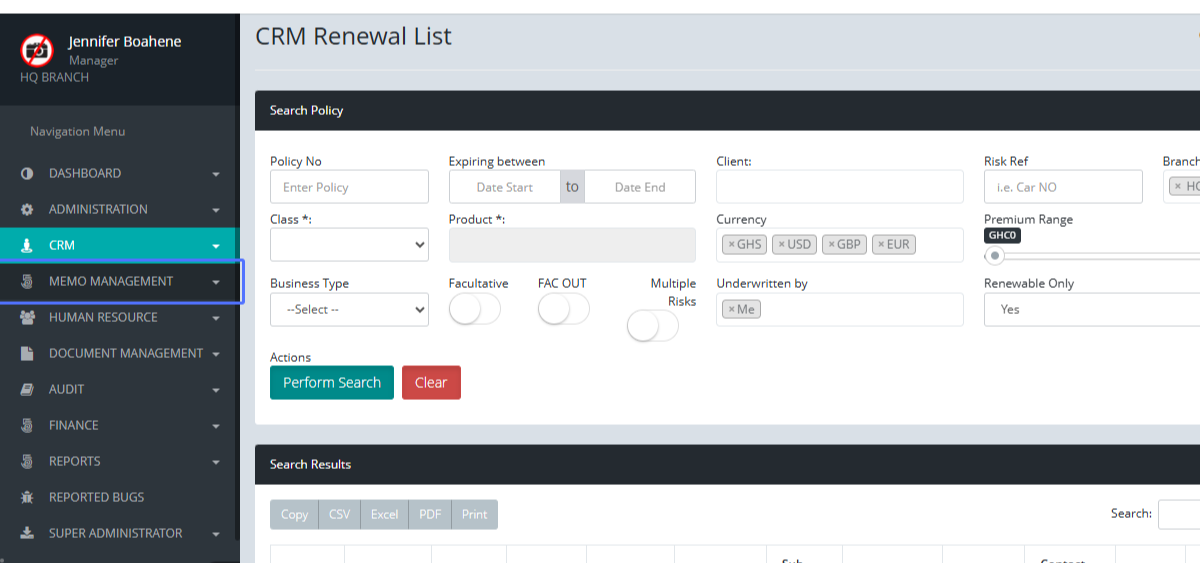
Task: Click the Audit book icon
Action: point(27,390)
